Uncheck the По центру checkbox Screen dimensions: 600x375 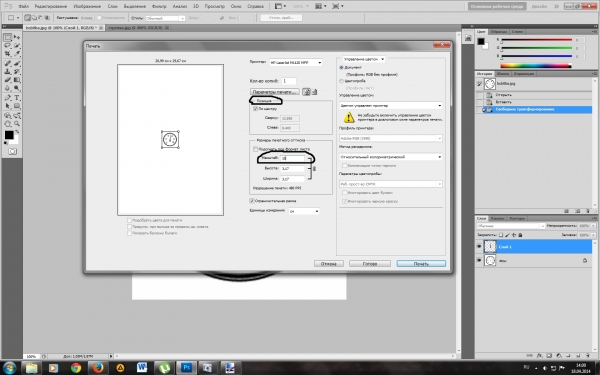click(255, 109)
